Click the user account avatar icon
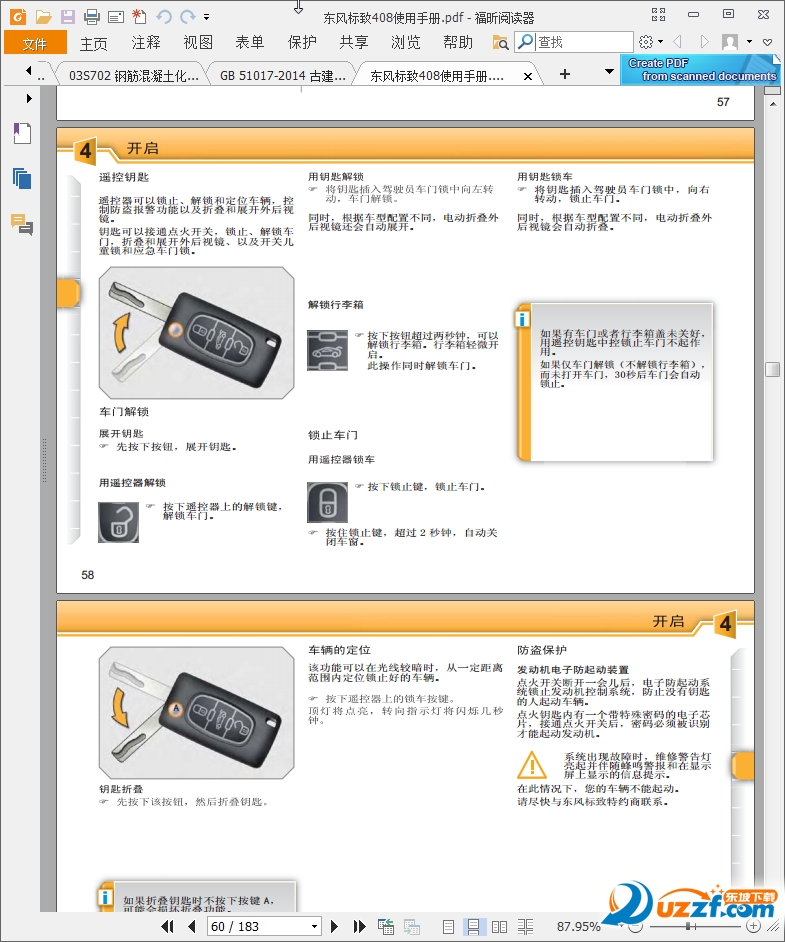 [730, 42]
